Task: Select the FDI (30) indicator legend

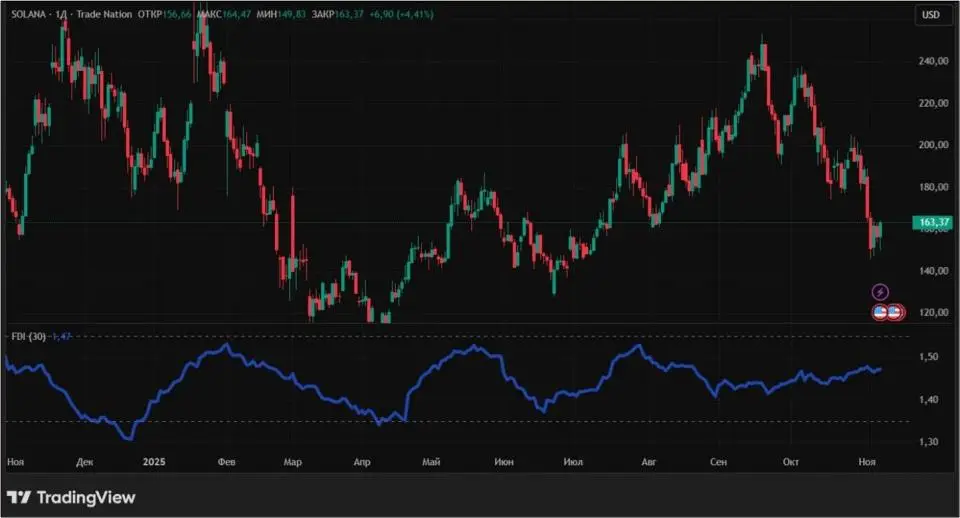Action: 26,337
